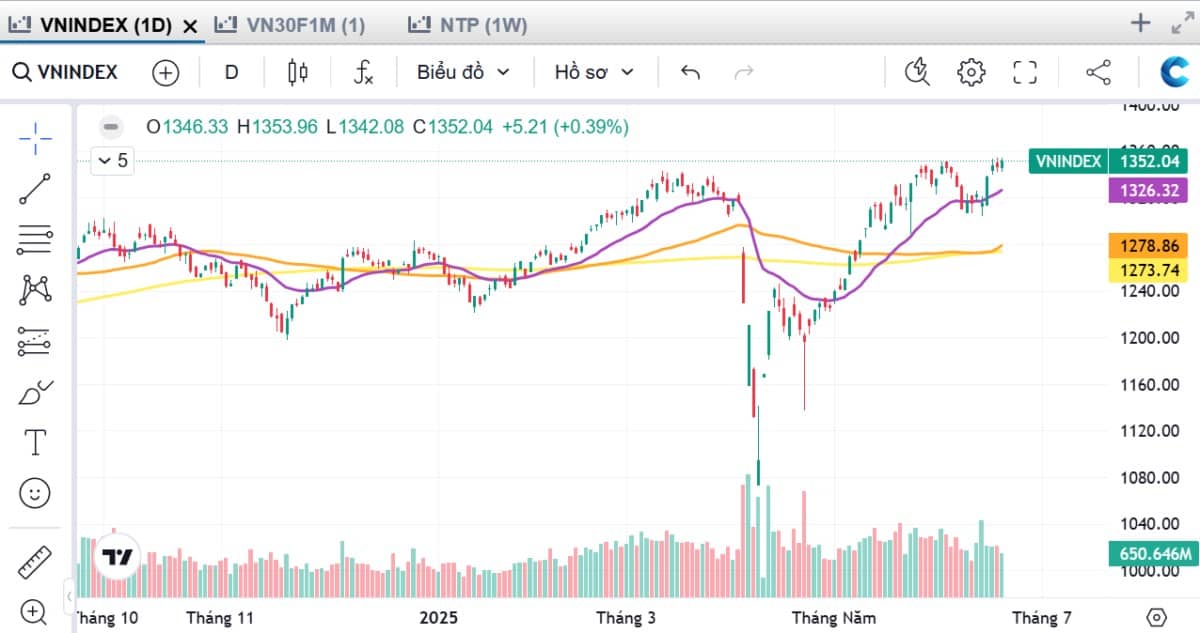Select the trend line drawing tool
Screen dimensions: 1200x633
click(35, 189)
